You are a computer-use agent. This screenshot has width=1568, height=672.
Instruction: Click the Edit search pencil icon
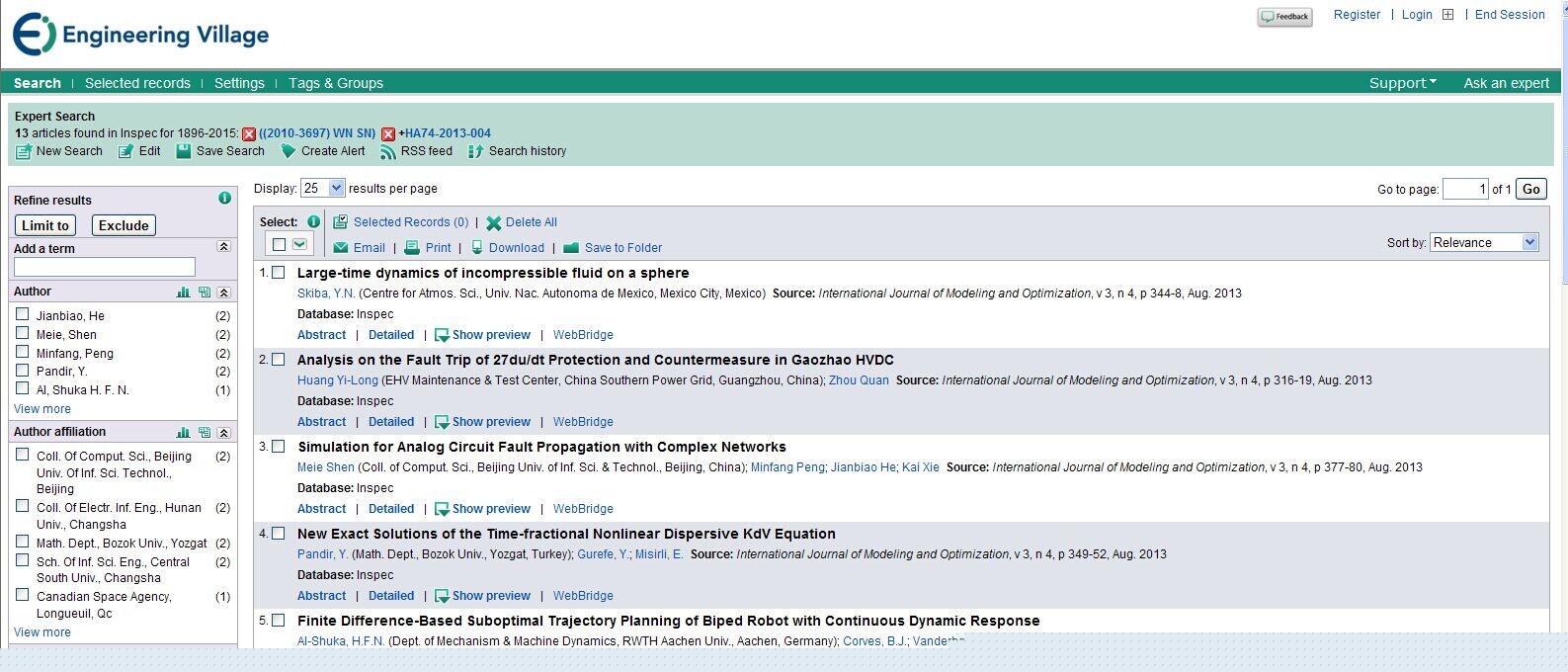(125, 152)
